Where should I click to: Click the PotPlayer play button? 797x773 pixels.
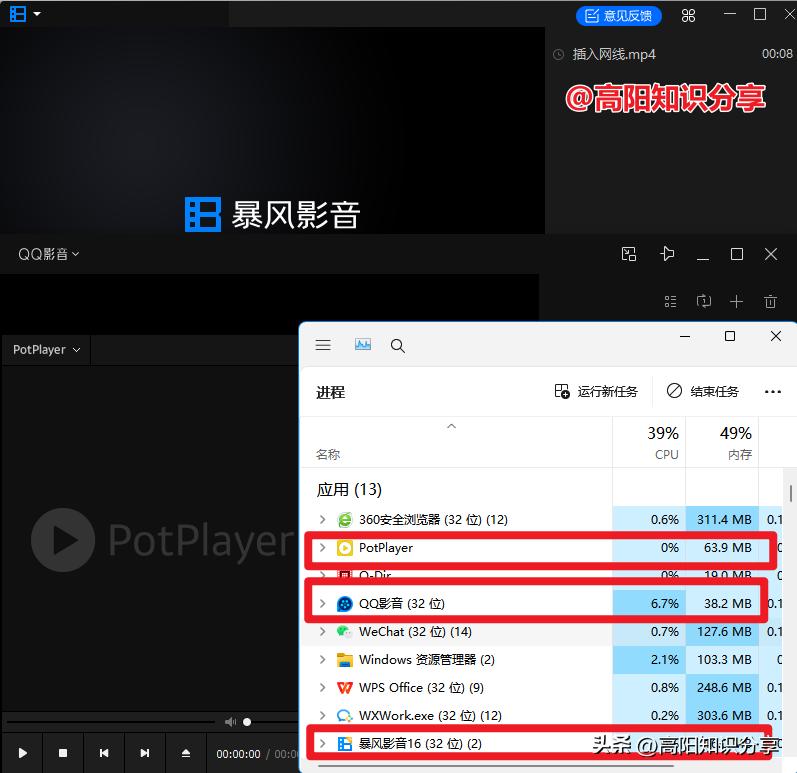click(x=22, y=753)
